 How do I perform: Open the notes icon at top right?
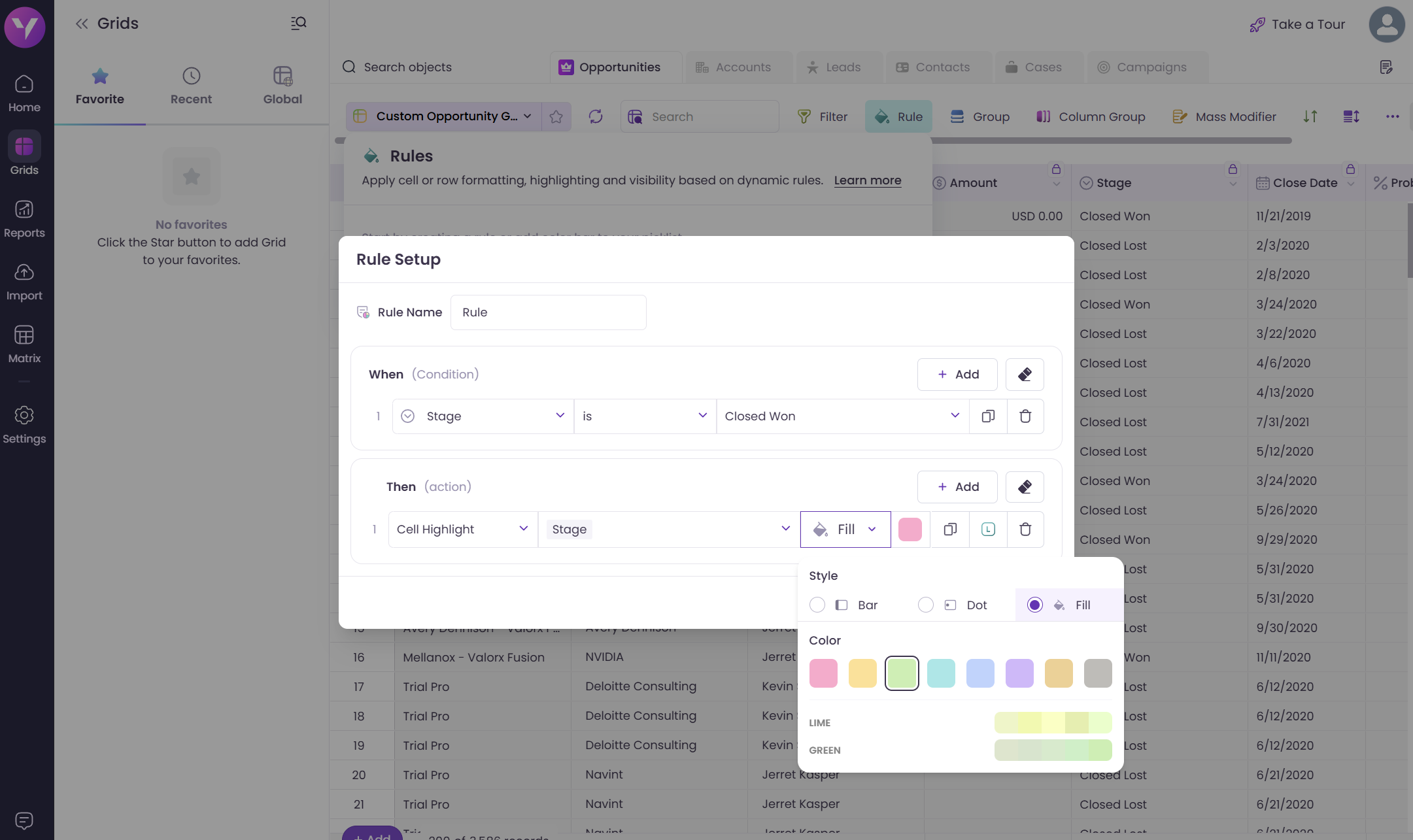1386,67
